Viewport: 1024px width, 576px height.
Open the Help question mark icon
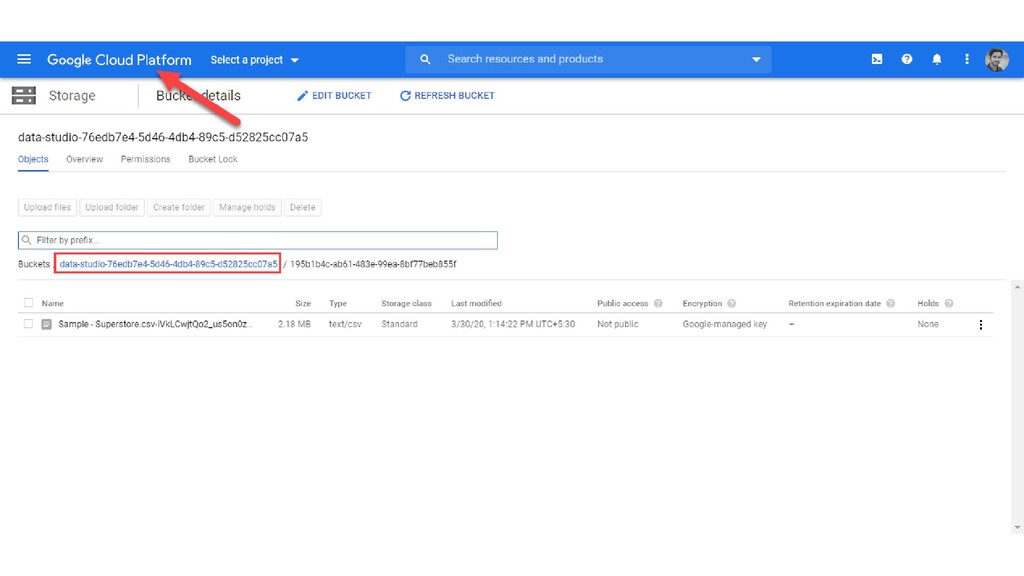click(906, 59)
